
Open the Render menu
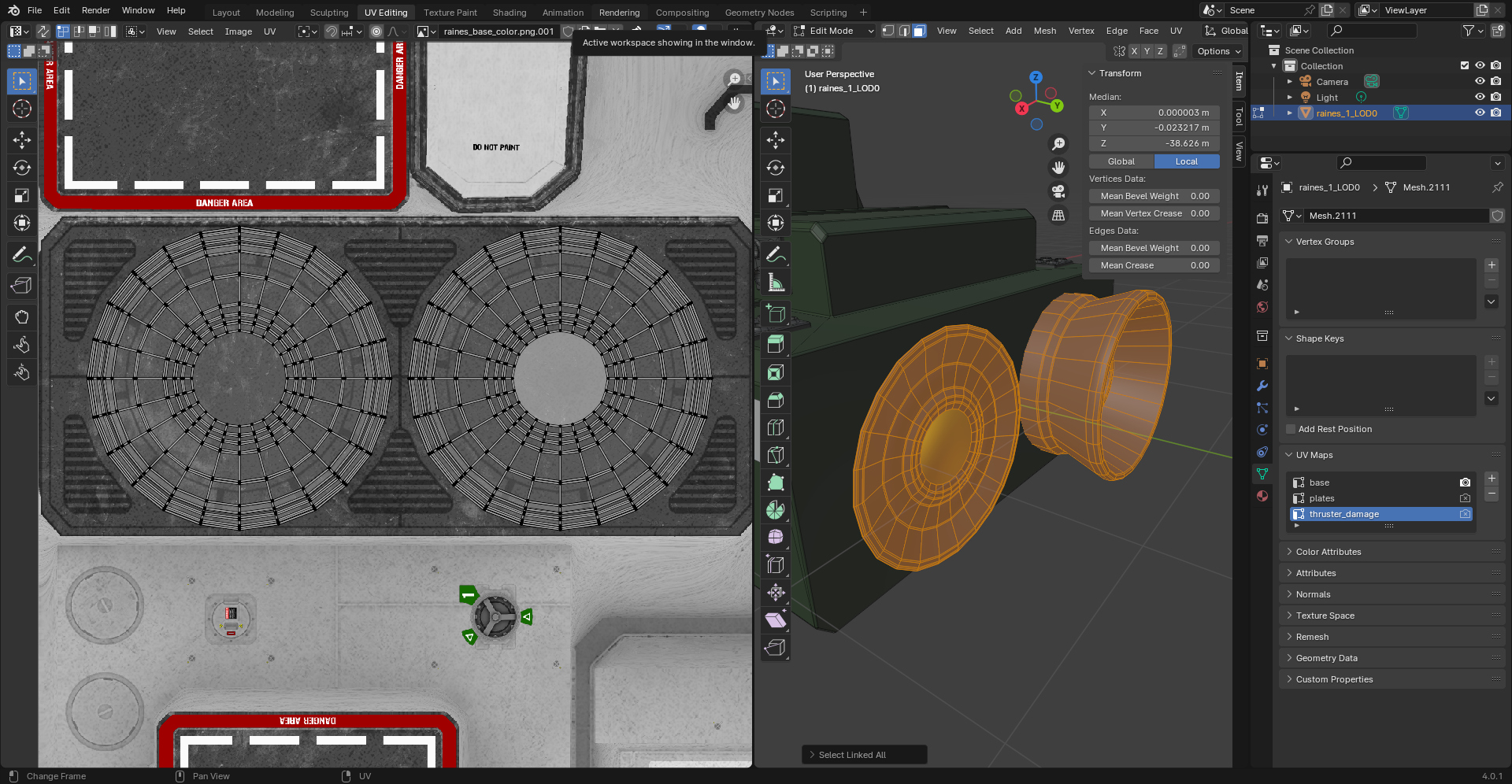(x=96, y=10)
